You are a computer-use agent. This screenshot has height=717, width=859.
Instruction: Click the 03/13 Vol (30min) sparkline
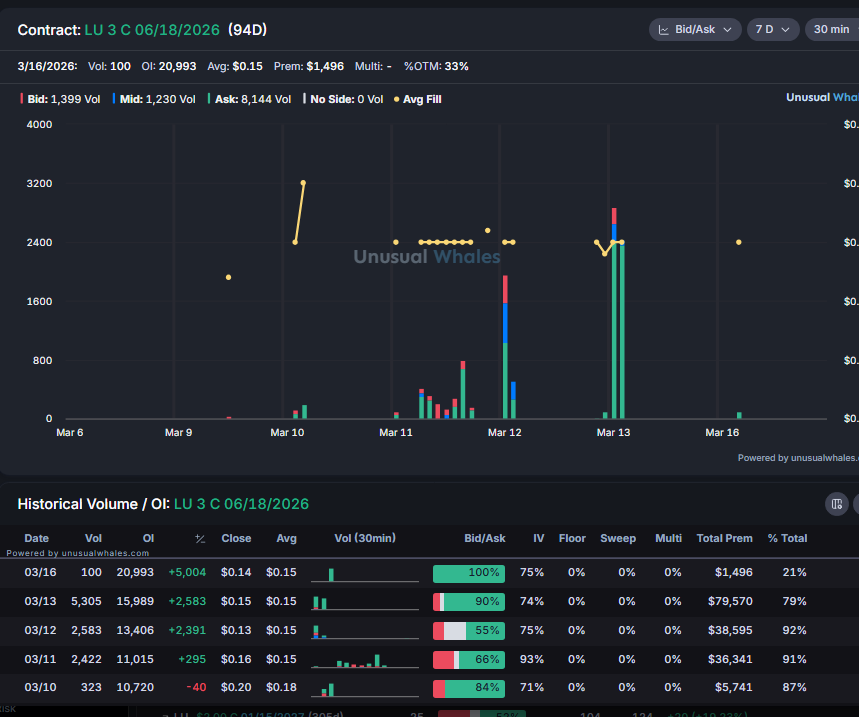[365, 603]
